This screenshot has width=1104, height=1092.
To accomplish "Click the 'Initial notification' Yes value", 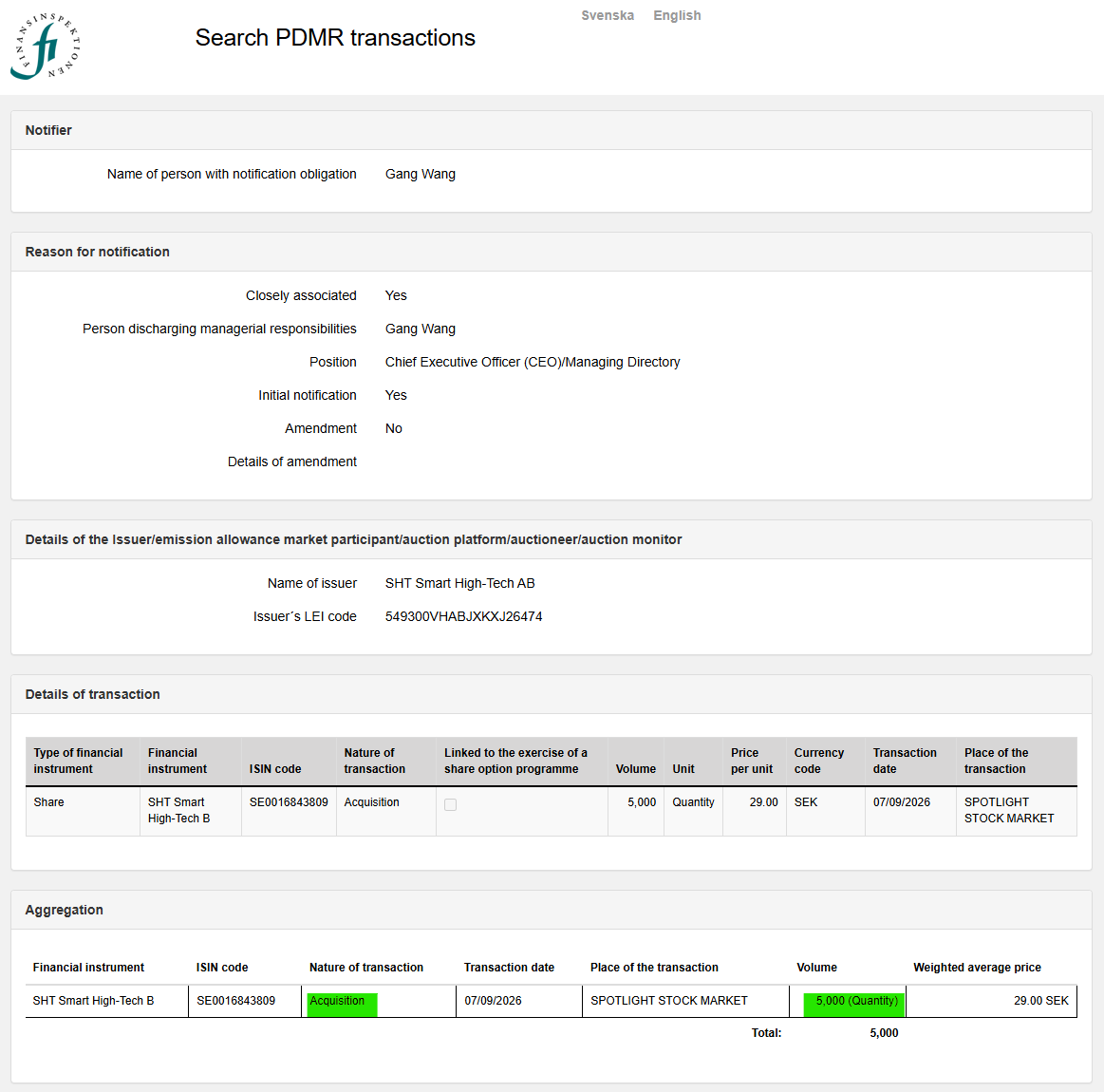I will coord(396,395).
